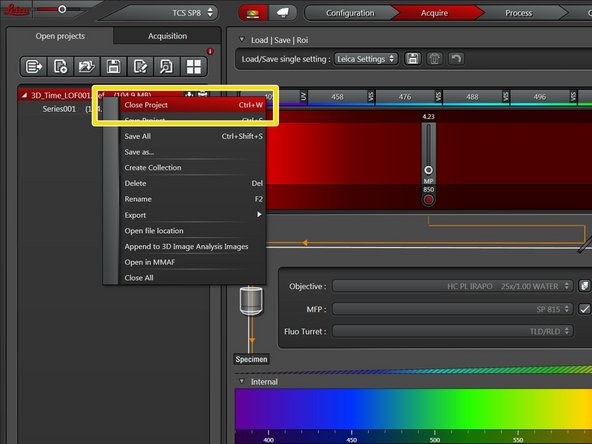
Task: Click the undo arrow icon beside trash
Action: (x=456, y=59)
